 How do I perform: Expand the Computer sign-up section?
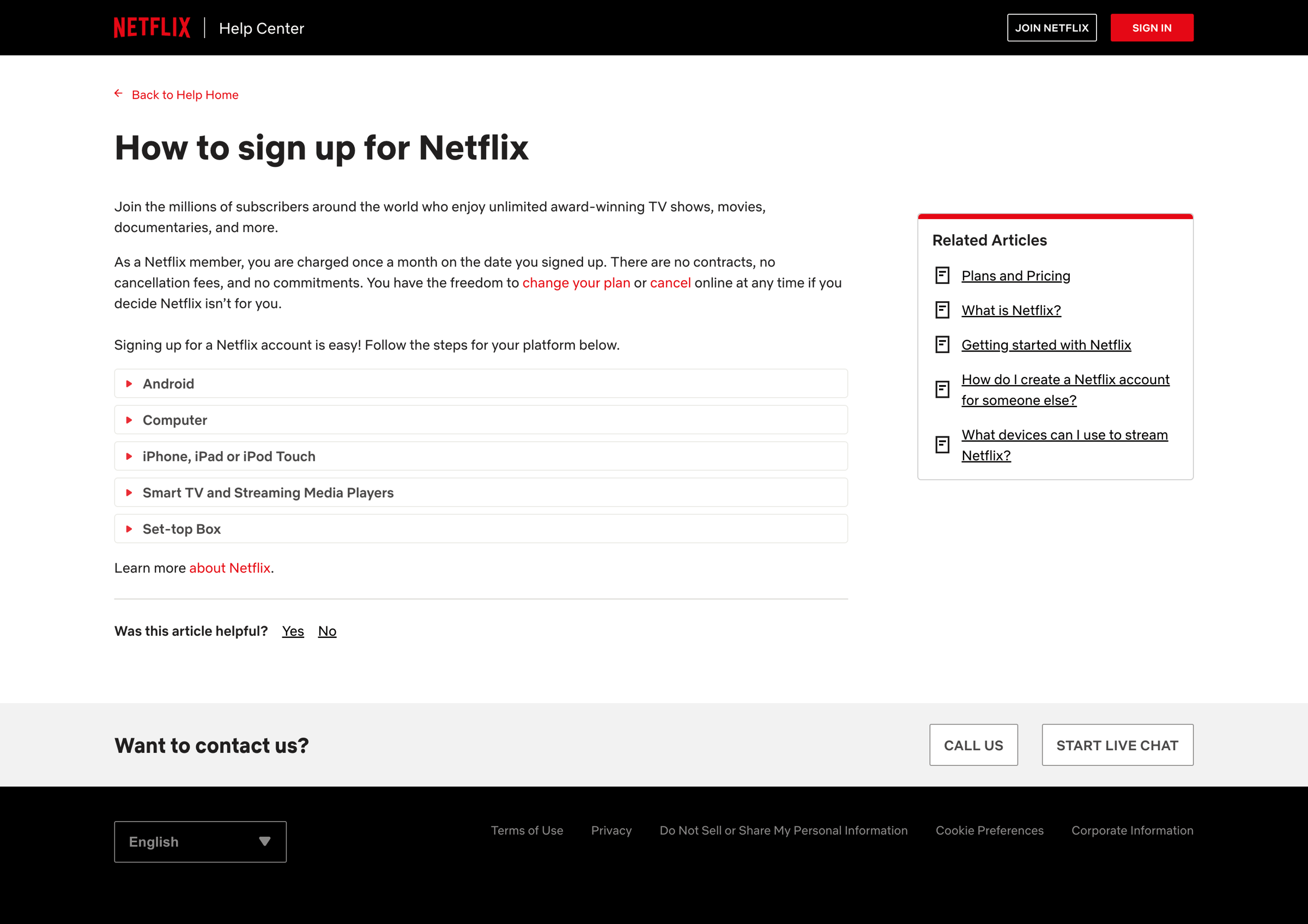[x=481, y=420]
